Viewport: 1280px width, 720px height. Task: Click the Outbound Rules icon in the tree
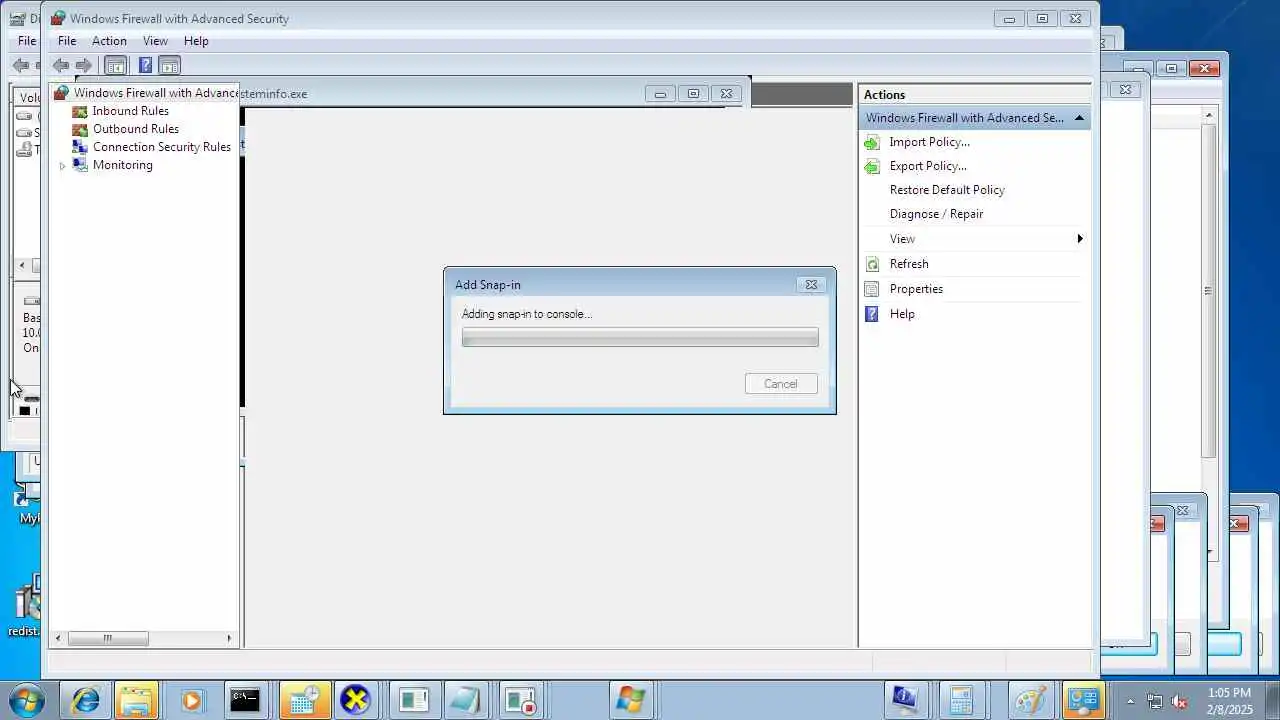pyautogui.click(x=80, y=129)
